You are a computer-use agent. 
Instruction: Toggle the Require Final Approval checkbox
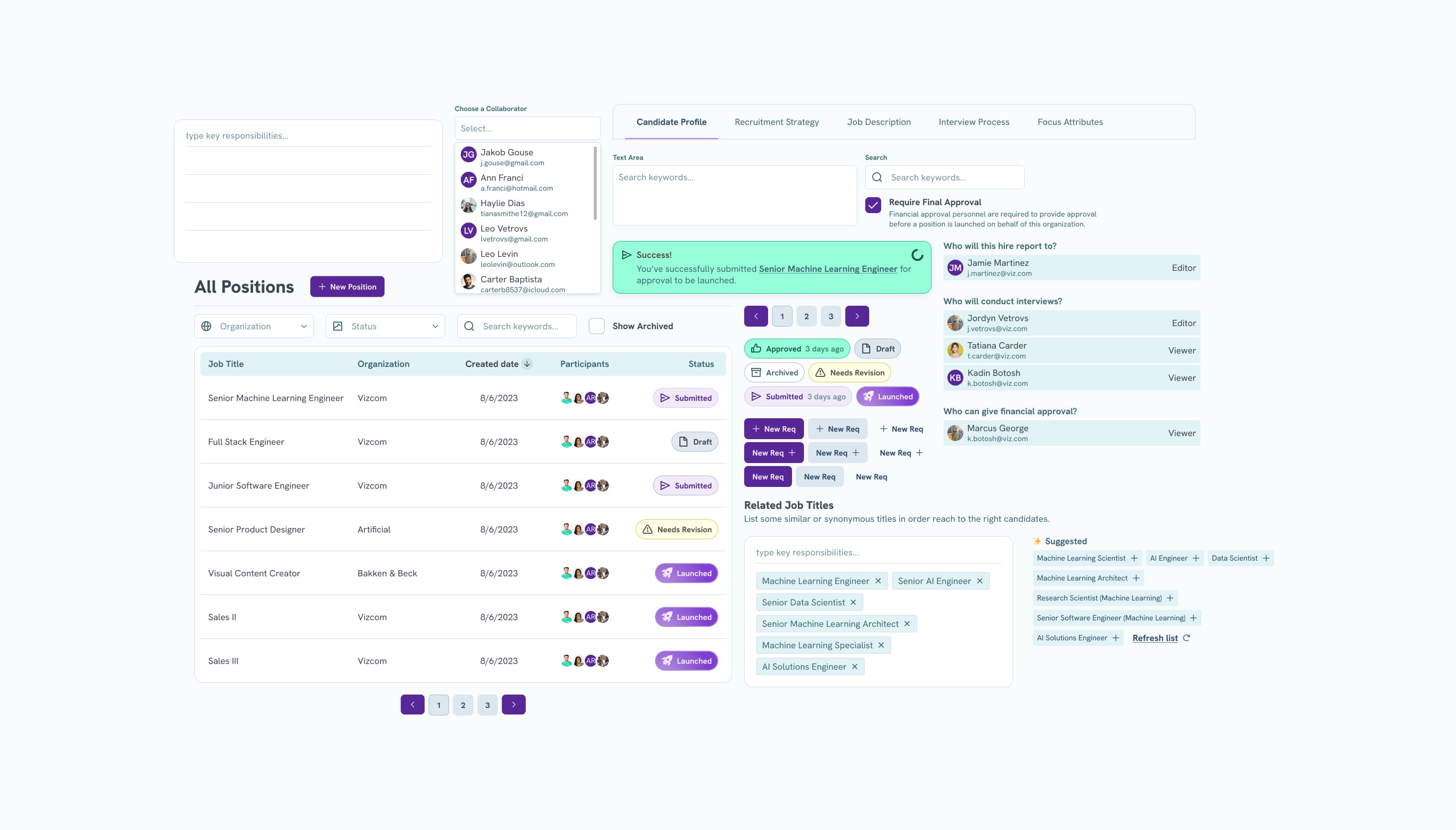pos(873,205)
